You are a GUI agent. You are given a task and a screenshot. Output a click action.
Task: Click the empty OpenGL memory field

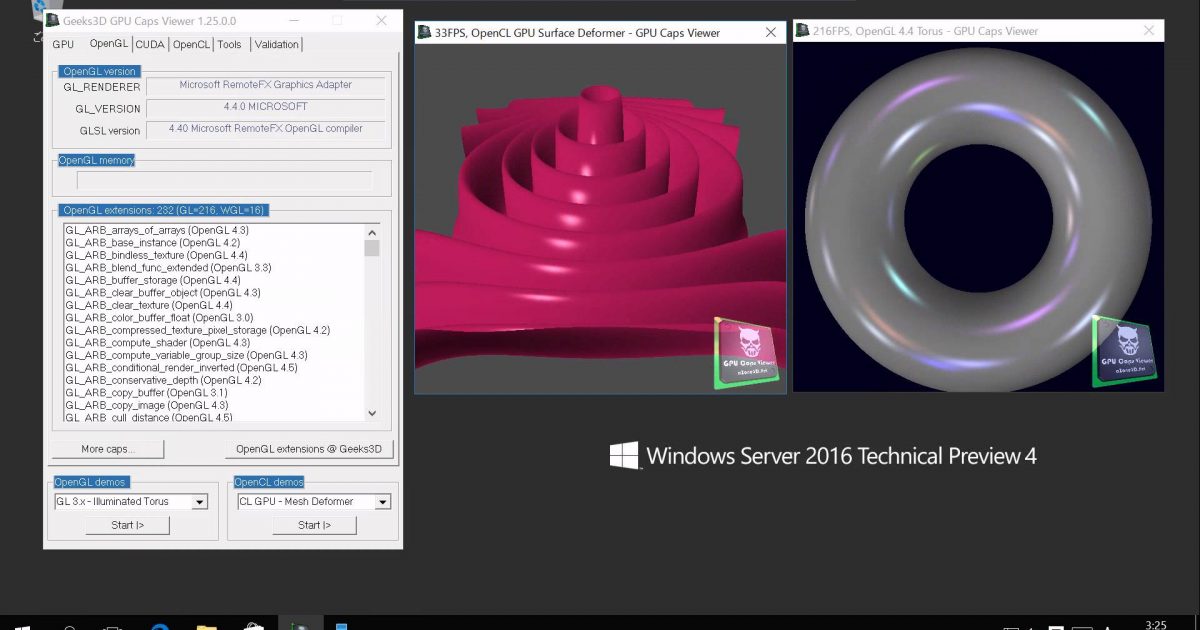pos(224,181)
